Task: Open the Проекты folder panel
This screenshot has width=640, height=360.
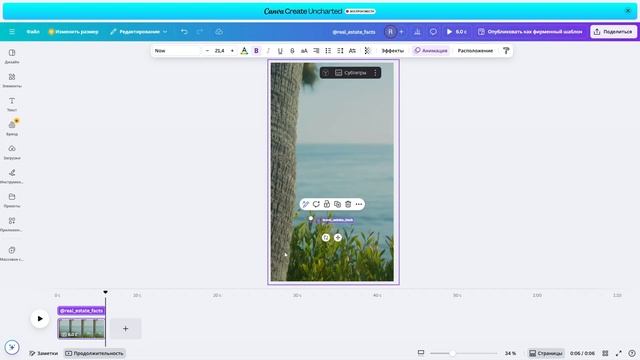Action: click(x=12, y=200)
